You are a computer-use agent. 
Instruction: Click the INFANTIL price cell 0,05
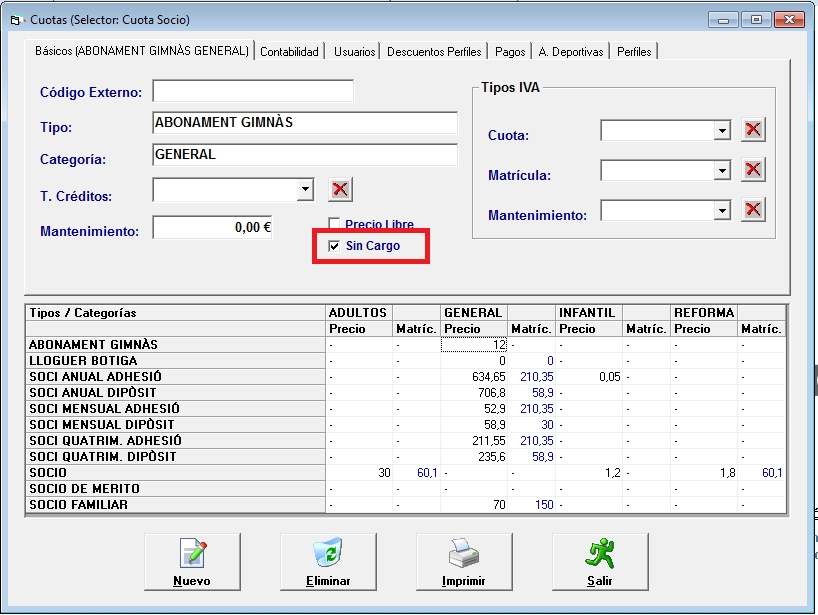click(x=589, y=377)
